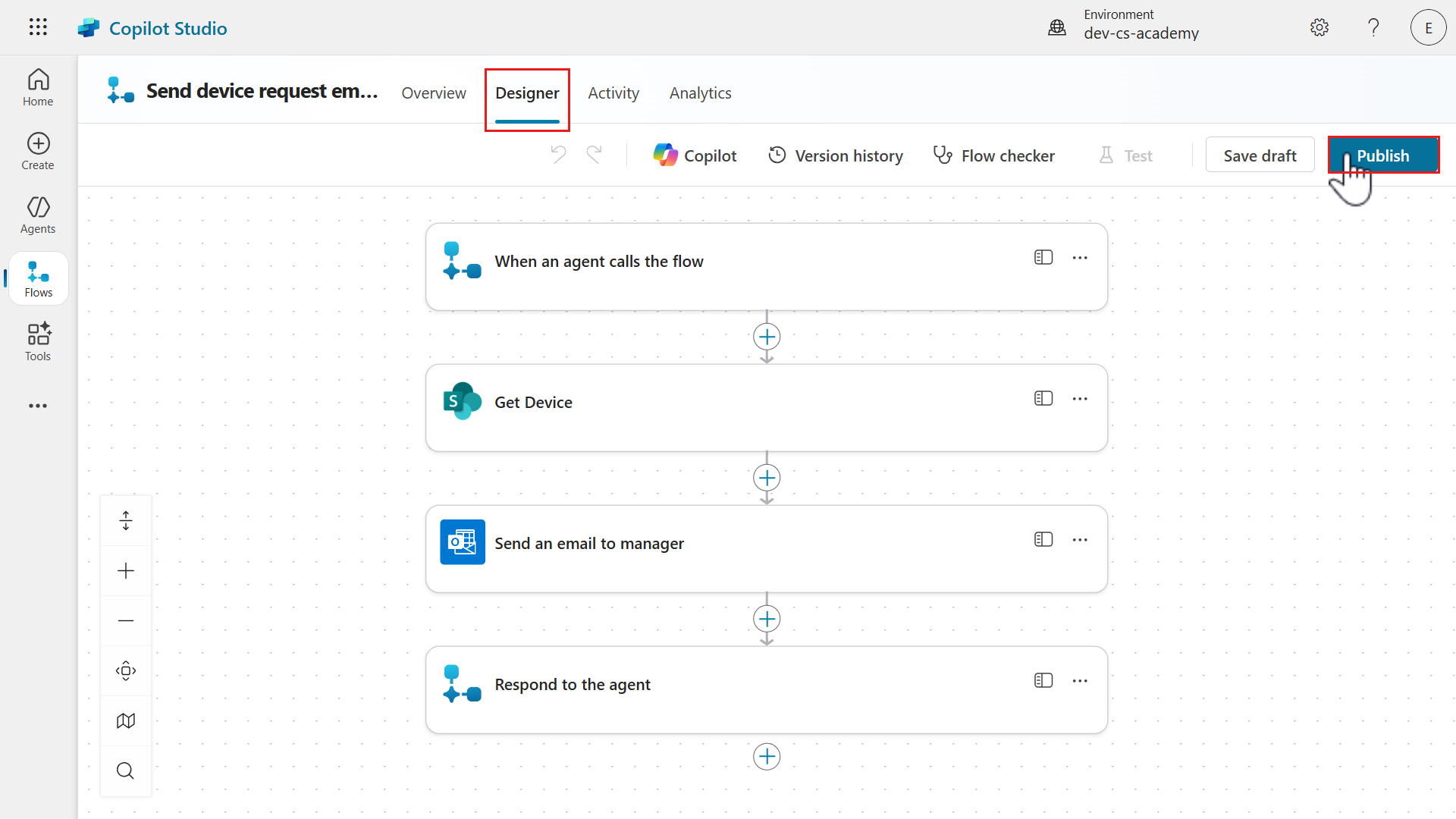Click the Flow checker stethoscope icon
Image resolution: width=1456 pixels, height=819 pixels.
click(x=943, y=155)
